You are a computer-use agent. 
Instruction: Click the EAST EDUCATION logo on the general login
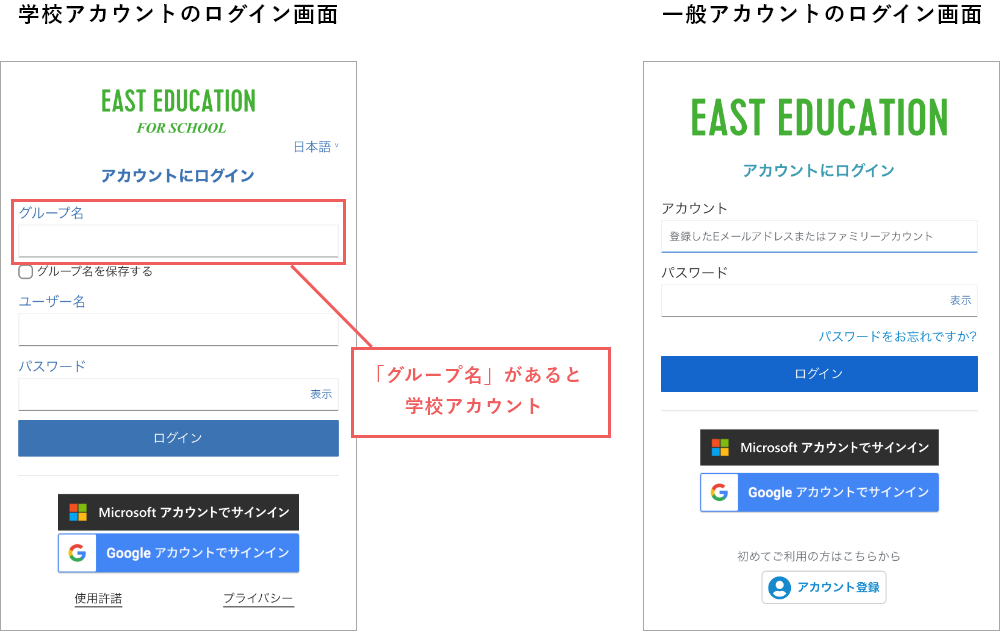click(820, 117)
